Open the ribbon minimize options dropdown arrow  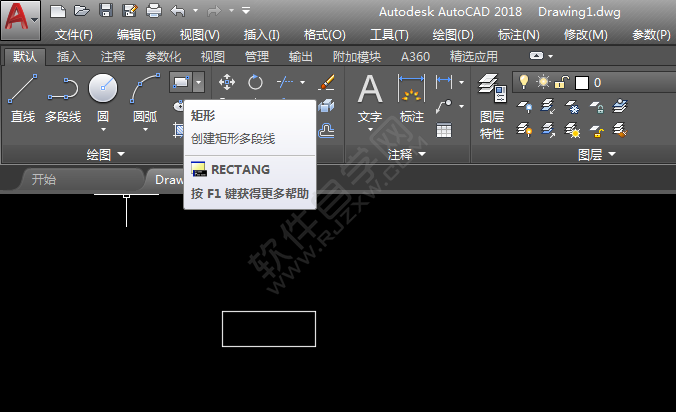(x=551, y=56)
